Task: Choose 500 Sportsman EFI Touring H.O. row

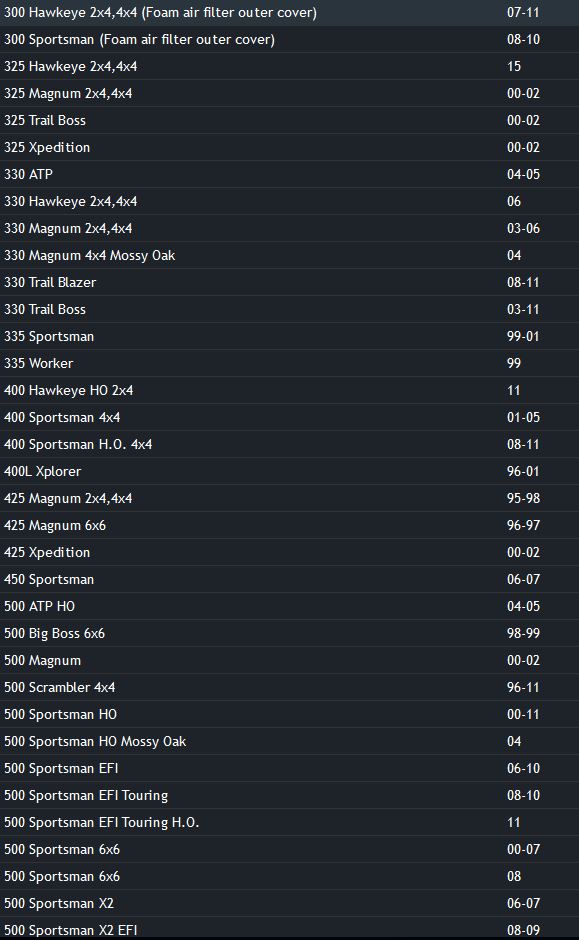Action: click(290, 822)
